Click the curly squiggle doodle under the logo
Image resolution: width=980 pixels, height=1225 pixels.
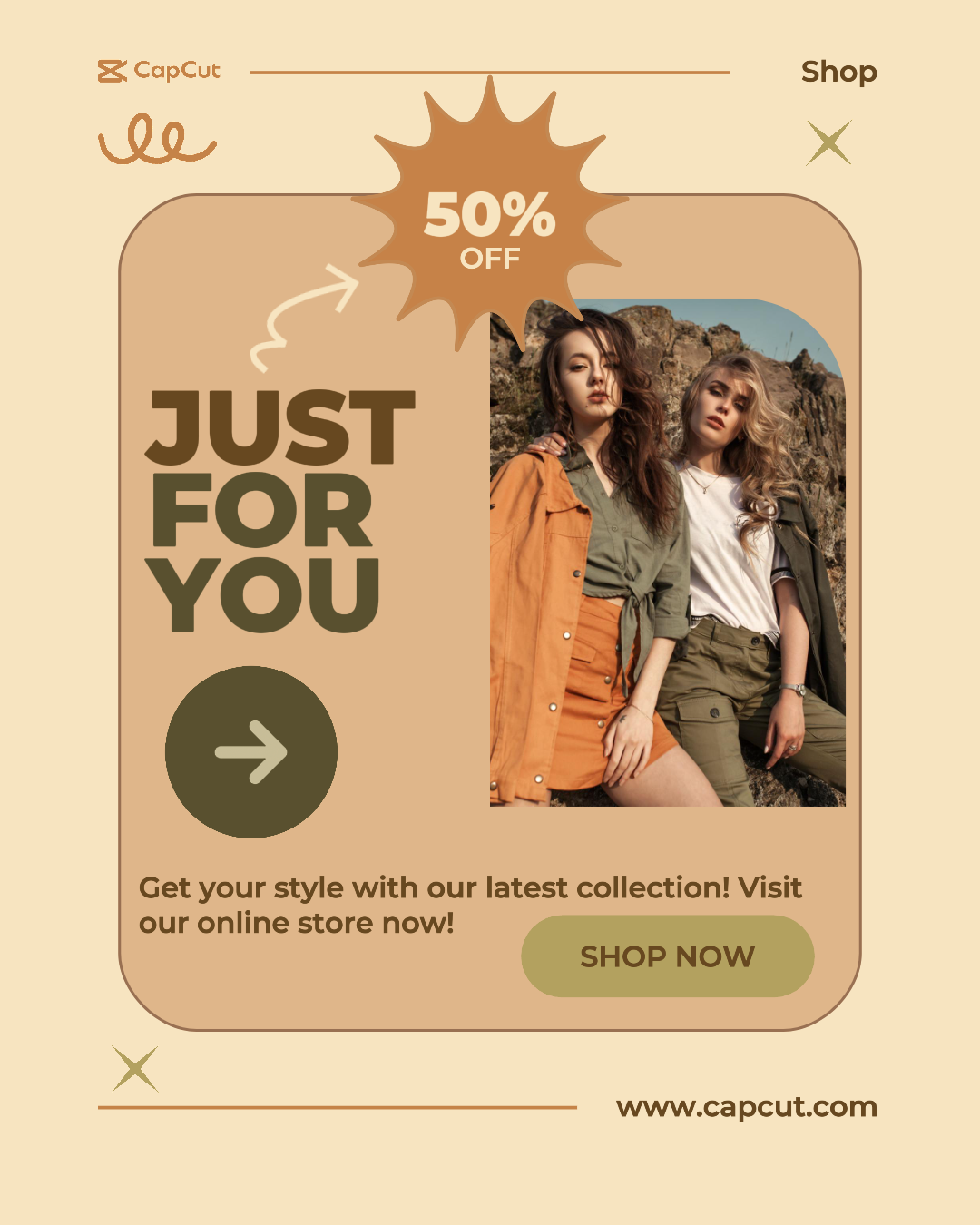point(157,139)
